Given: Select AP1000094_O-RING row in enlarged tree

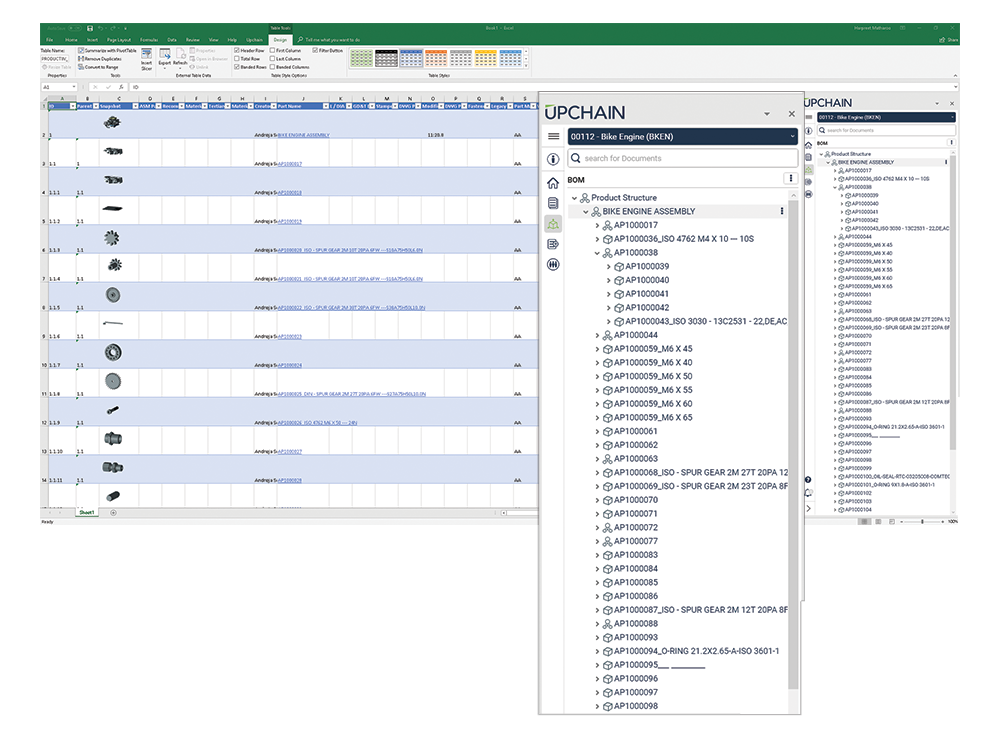Looking at the screenshot, I should (x=696, y=651).
